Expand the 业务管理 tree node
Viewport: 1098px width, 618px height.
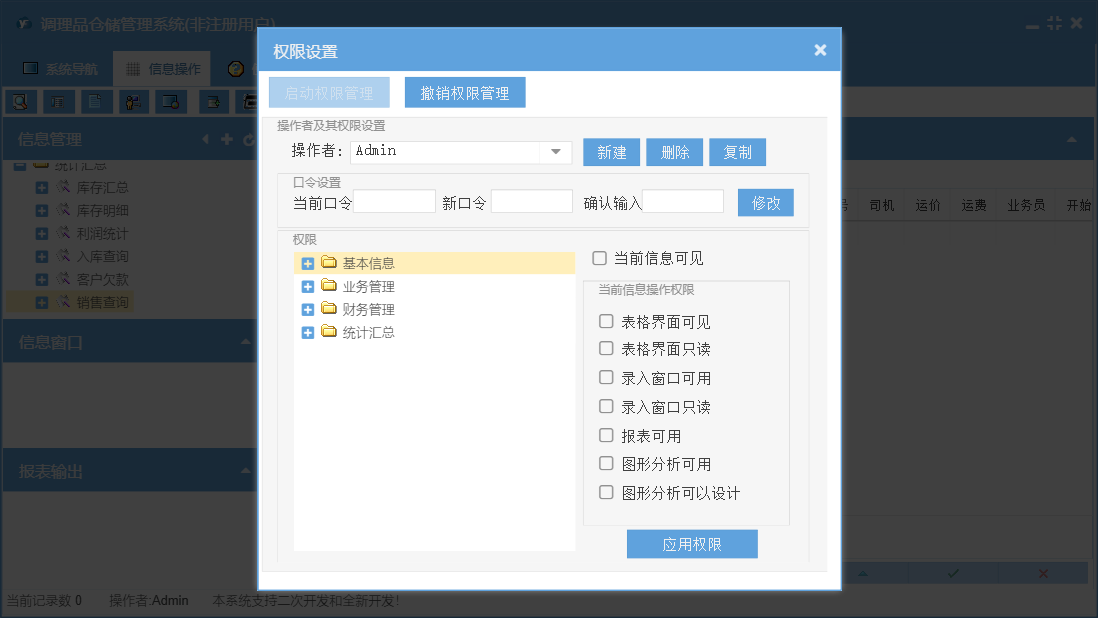pyautogui.click(x=308, y=286)
